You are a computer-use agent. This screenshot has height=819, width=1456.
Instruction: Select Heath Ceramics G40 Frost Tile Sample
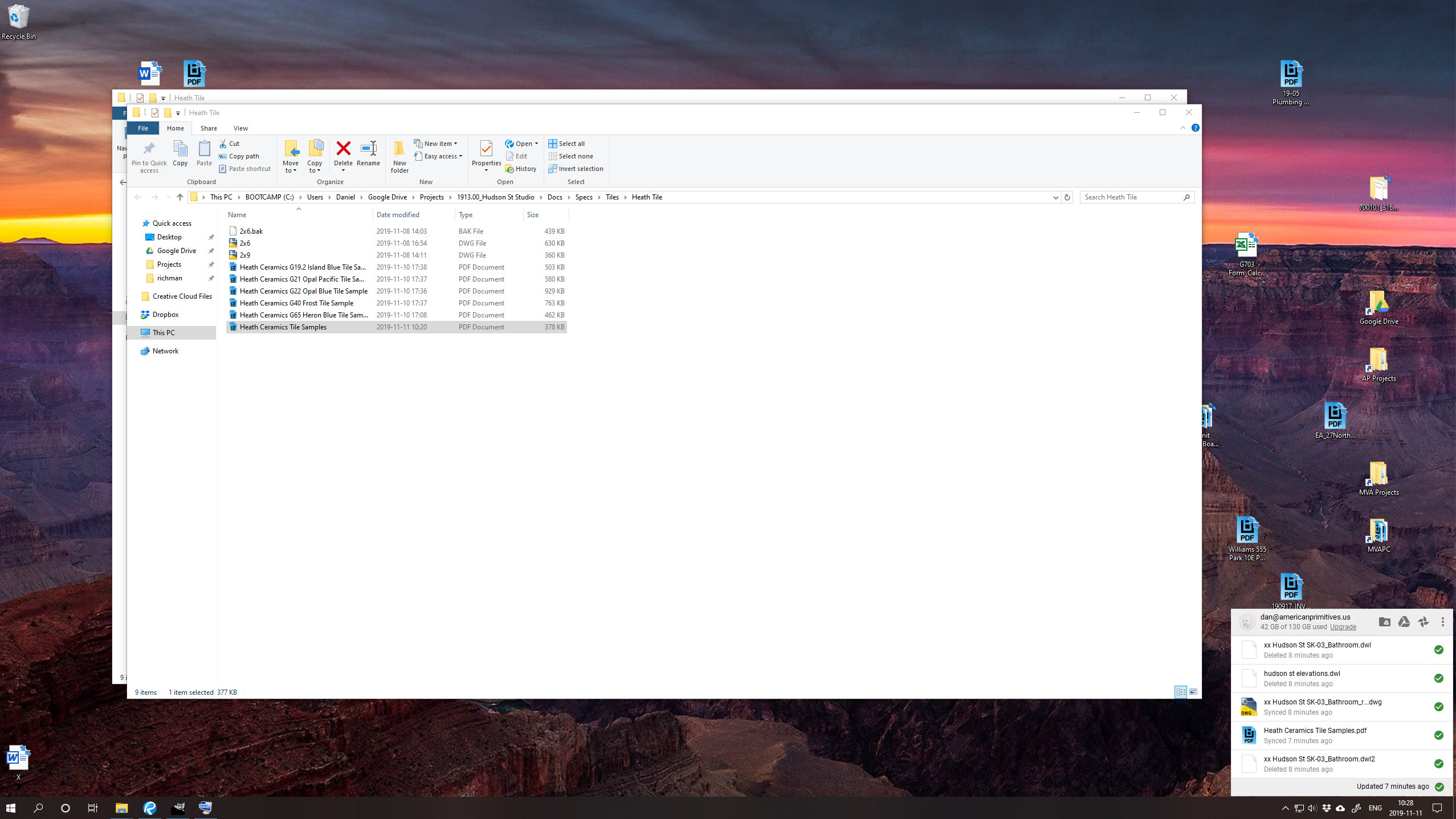(397, 303)
